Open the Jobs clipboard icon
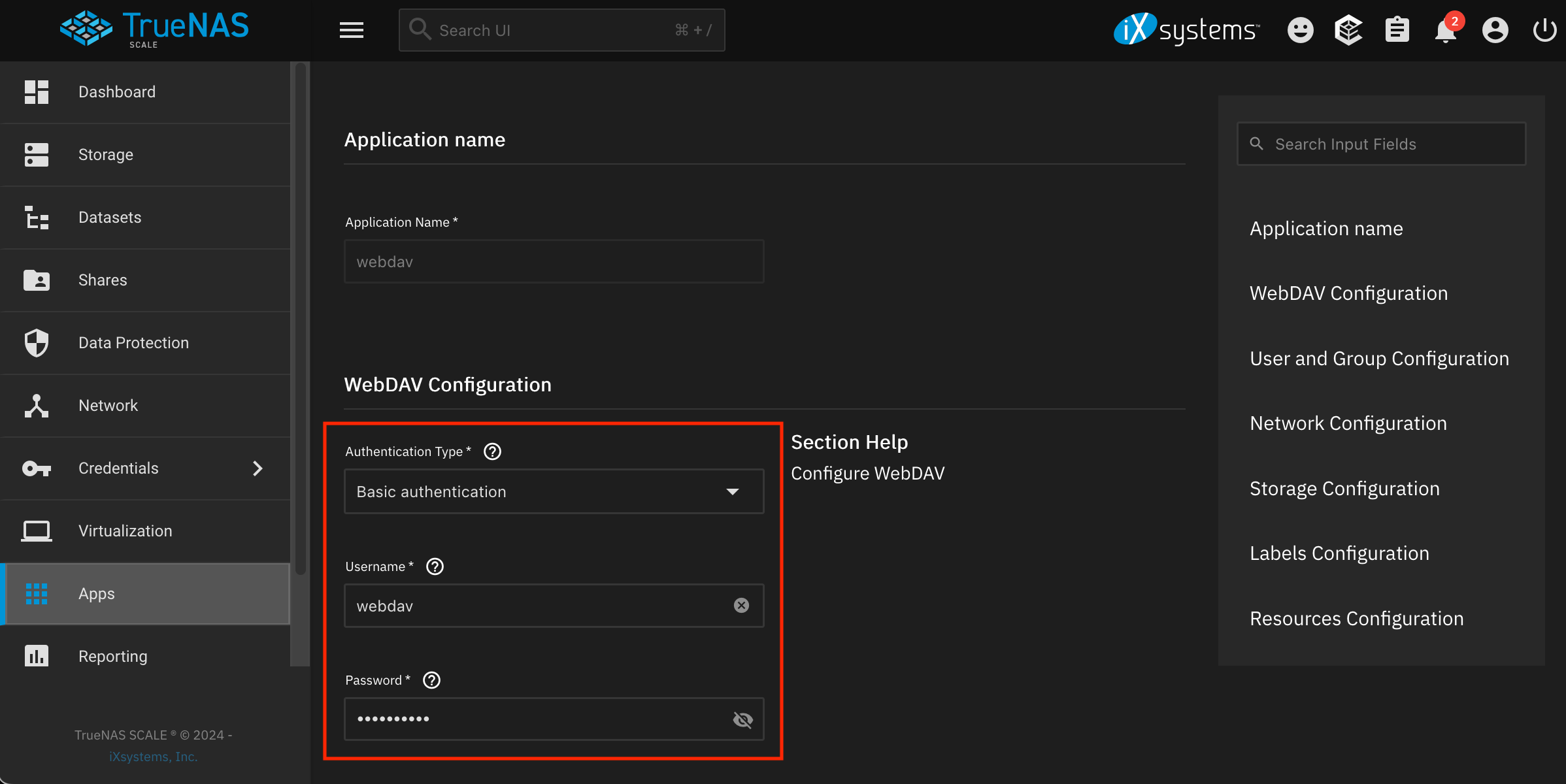Image resolution: width=1566 pixels, height=784 pixels. [1397, 30]
